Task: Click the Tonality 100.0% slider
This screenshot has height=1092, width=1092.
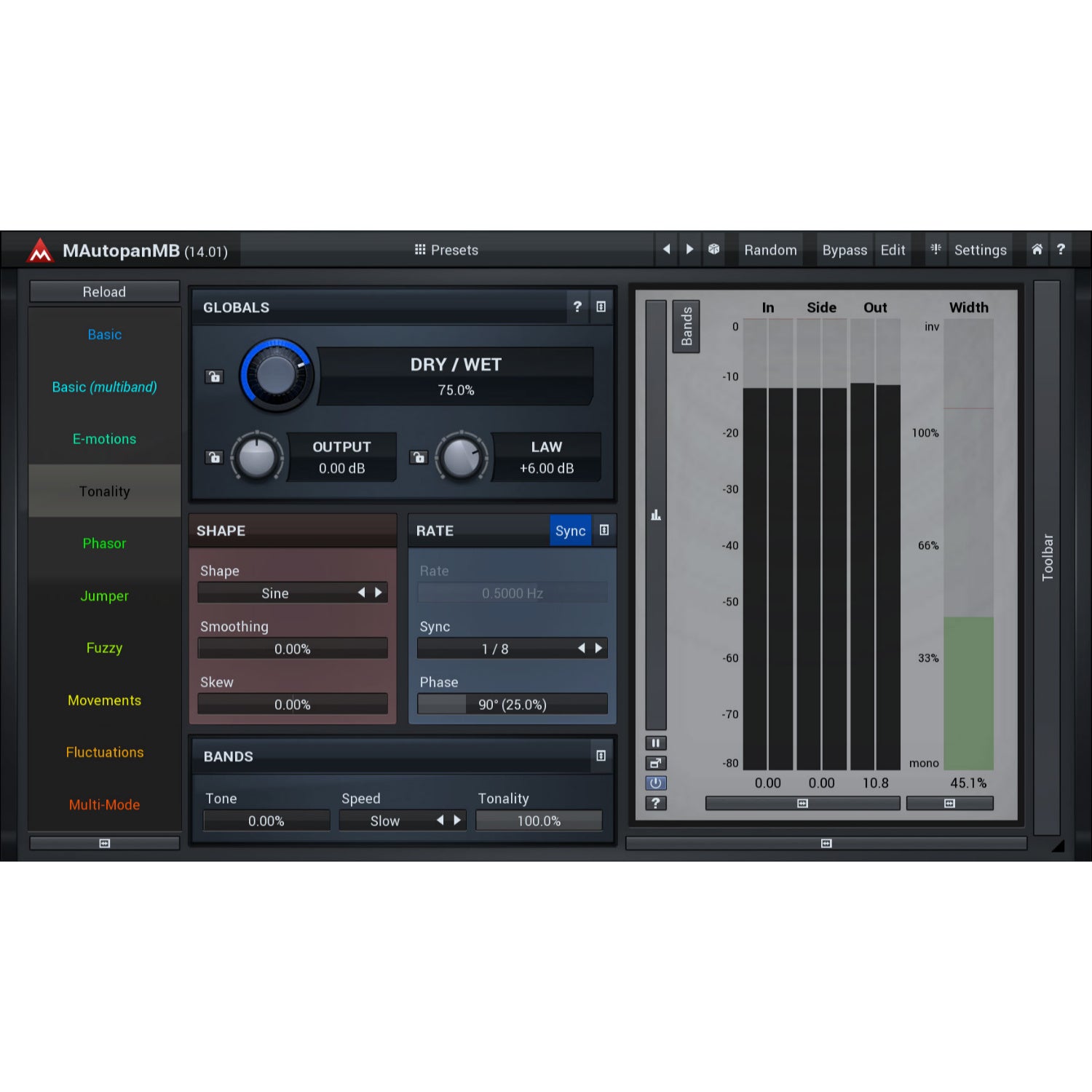Action: pos(539,820)
